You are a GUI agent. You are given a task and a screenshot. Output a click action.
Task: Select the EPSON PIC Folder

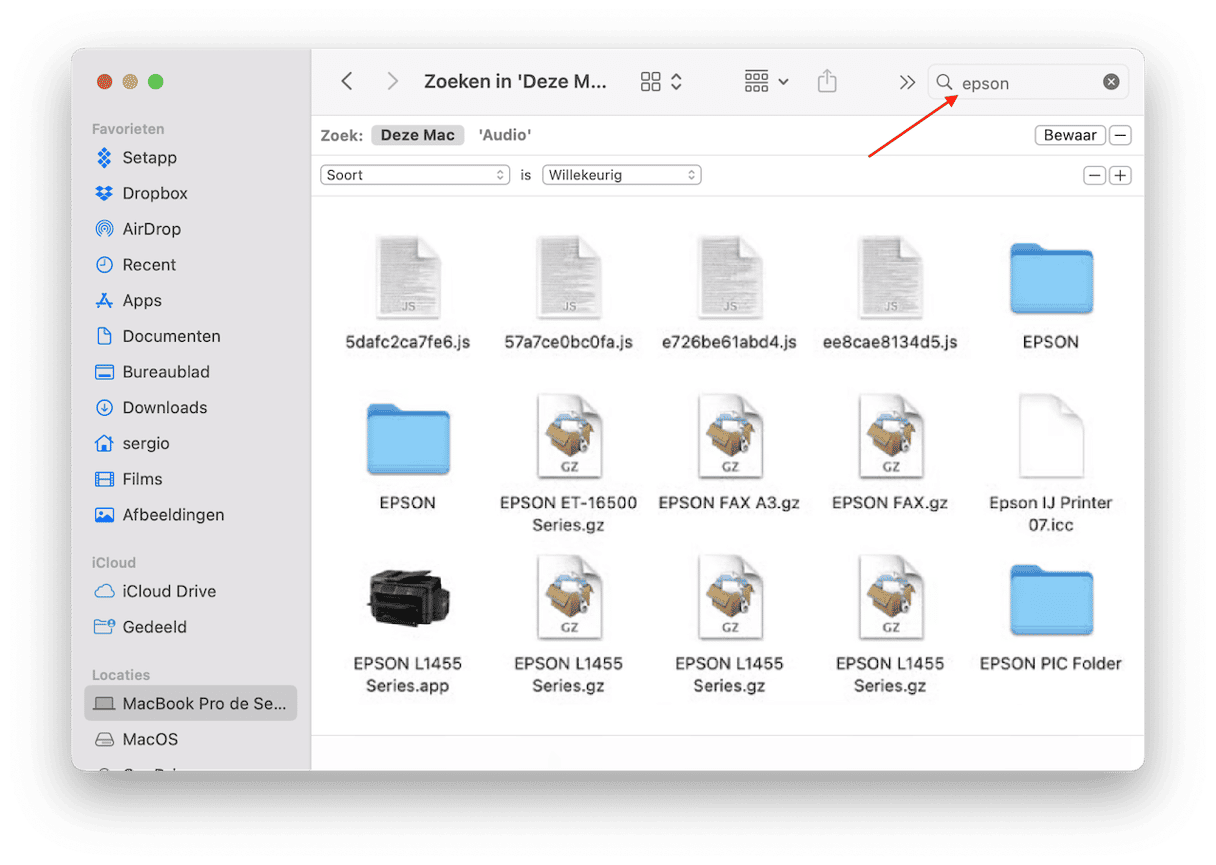[x=1050, y=603]
